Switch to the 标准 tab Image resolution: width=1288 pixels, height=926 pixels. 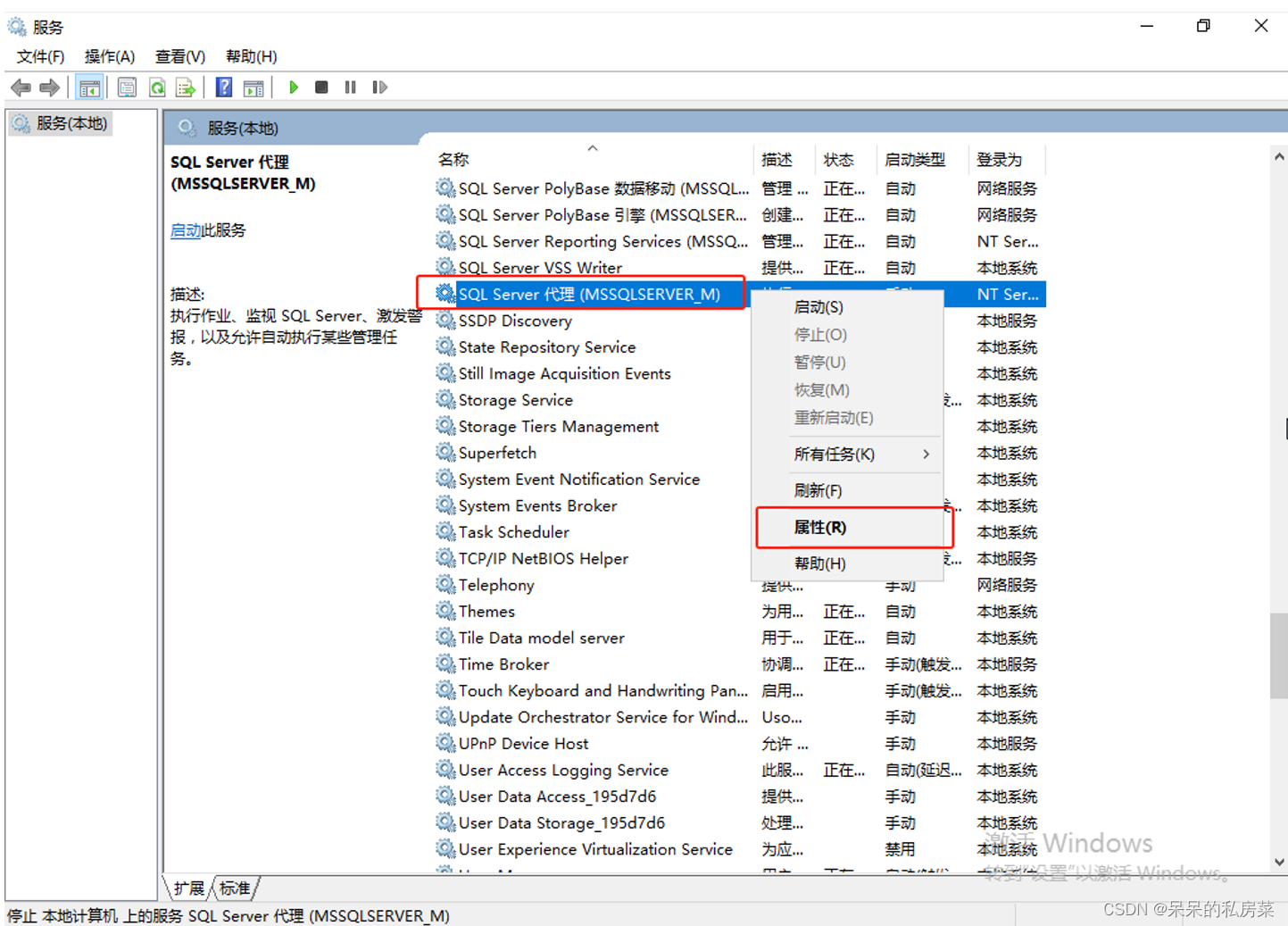(235, 888)
